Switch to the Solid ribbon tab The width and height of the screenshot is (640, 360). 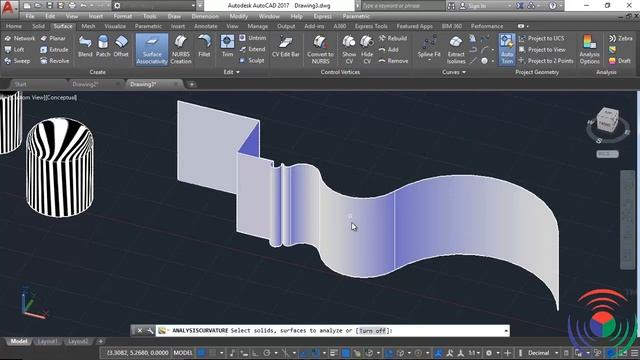click(38, 26)
